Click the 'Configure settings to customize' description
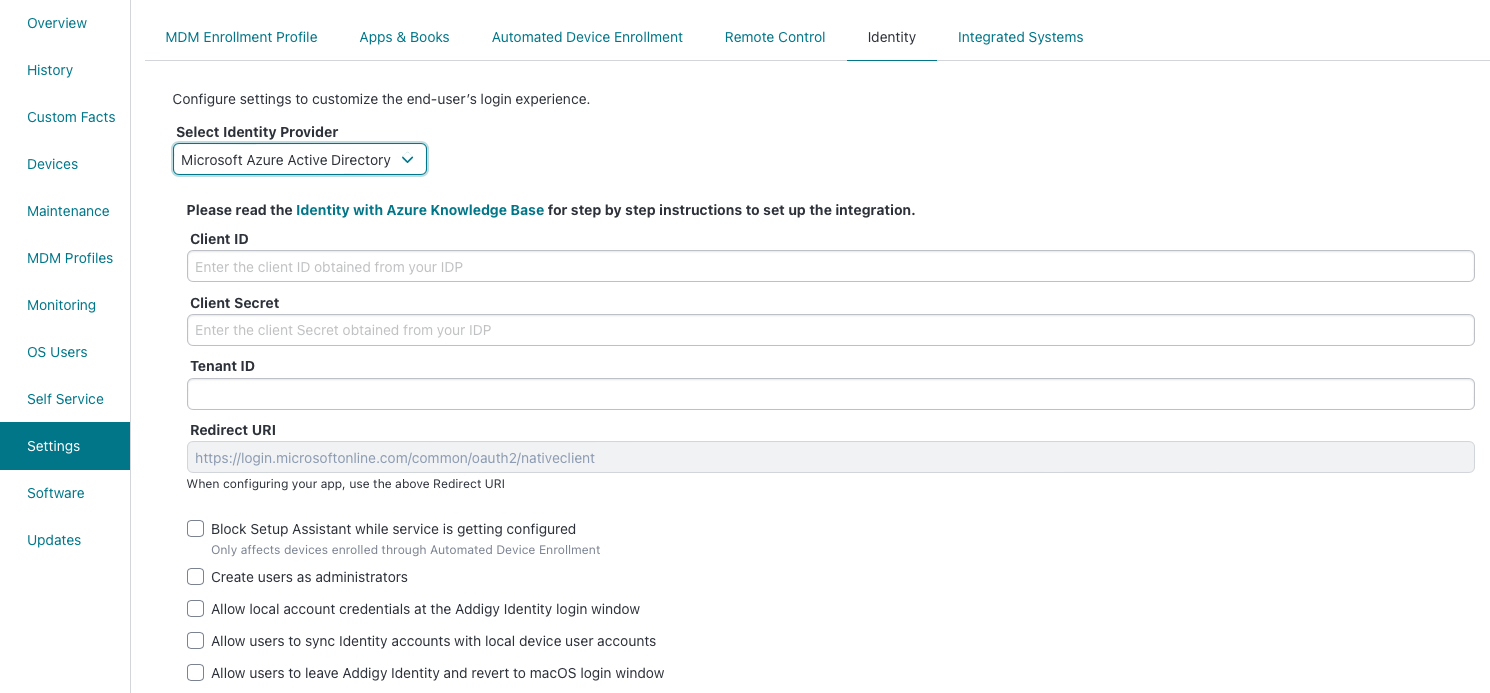 coord(381,99)
